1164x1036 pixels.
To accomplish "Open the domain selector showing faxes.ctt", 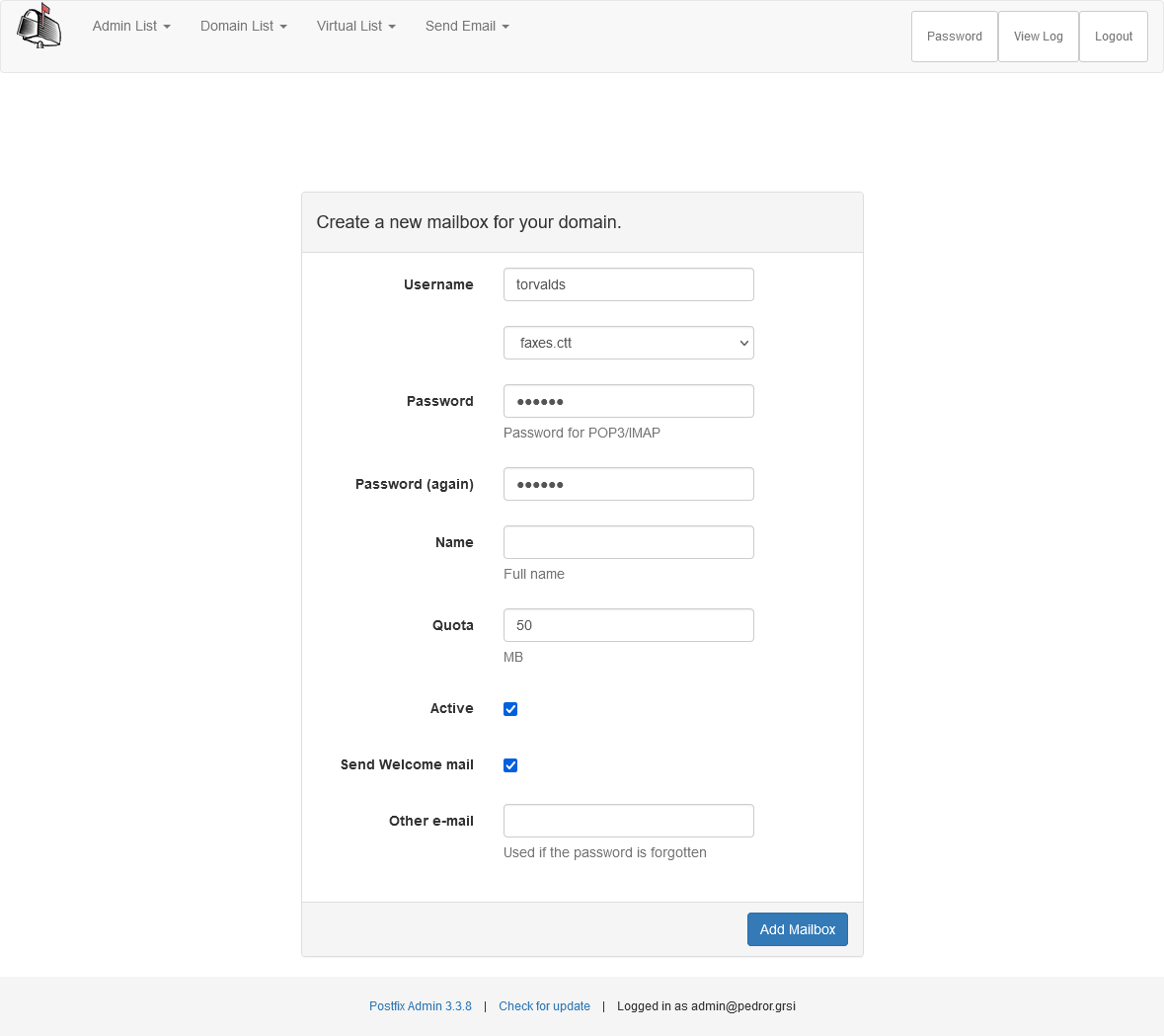I will pos(628,343).
